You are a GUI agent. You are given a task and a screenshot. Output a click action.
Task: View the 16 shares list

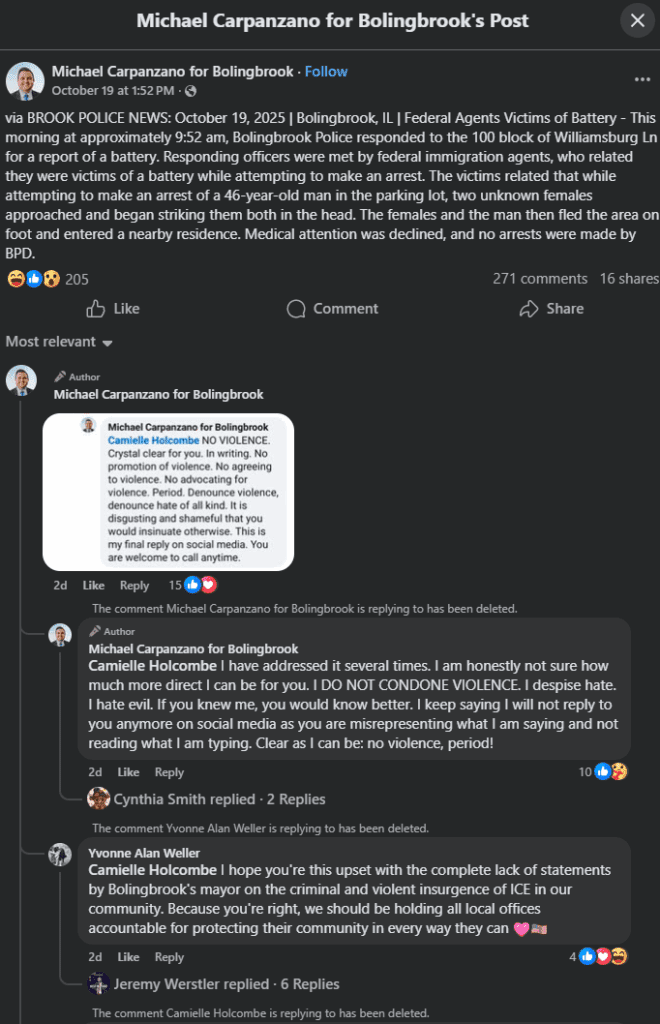[x=629, y=279]
